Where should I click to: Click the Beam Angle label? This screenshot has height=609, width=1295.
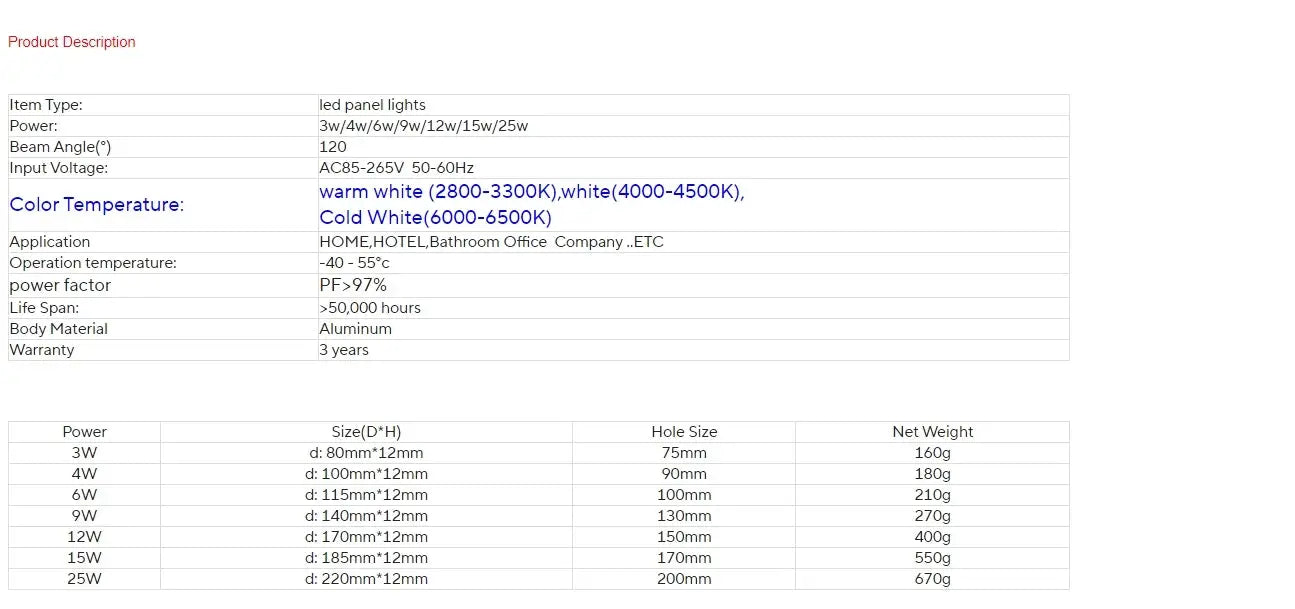(60, 147)
